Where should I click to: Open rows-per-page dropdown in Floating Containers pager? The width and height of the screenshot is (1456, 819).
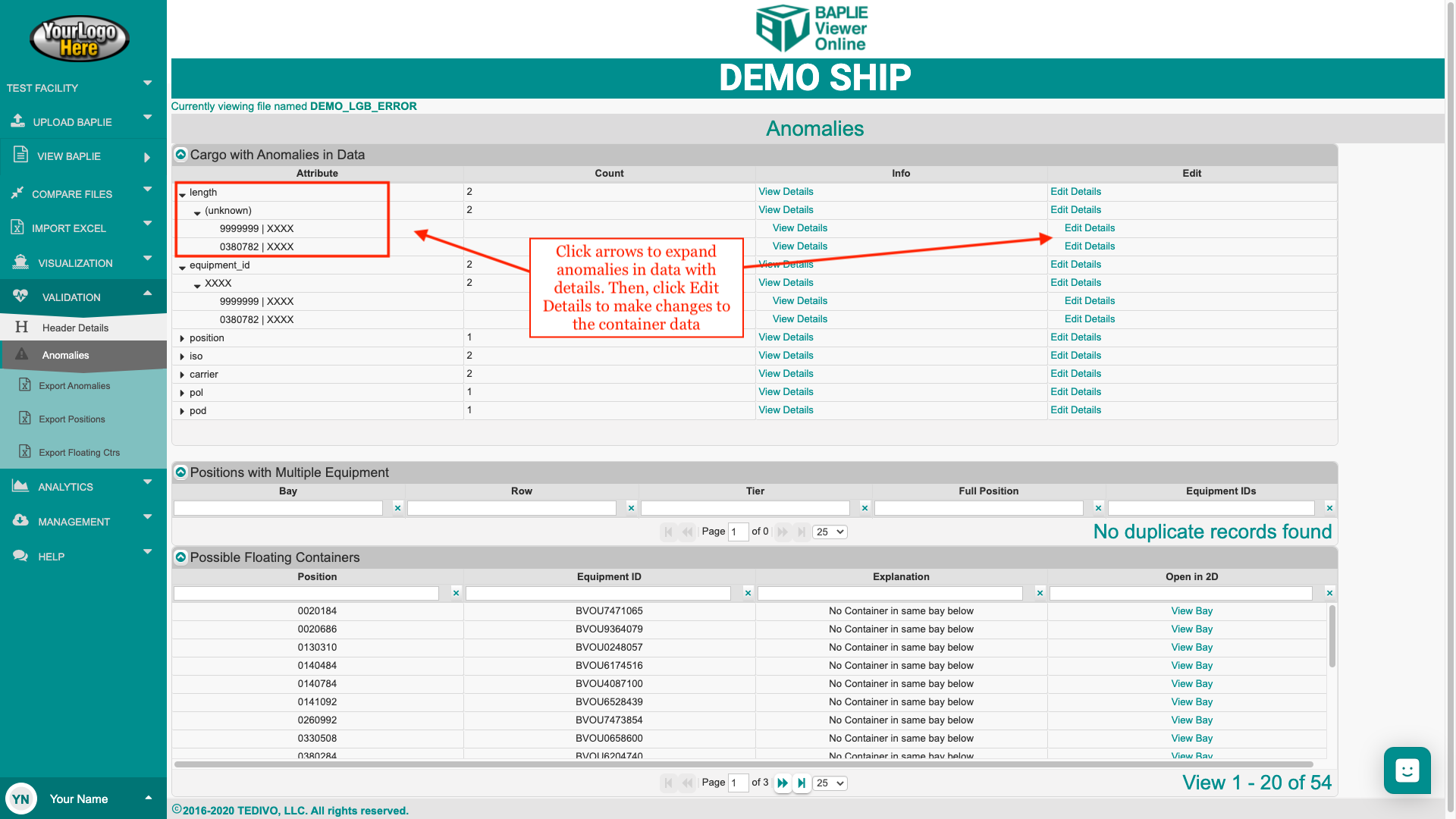click(830, 783)
